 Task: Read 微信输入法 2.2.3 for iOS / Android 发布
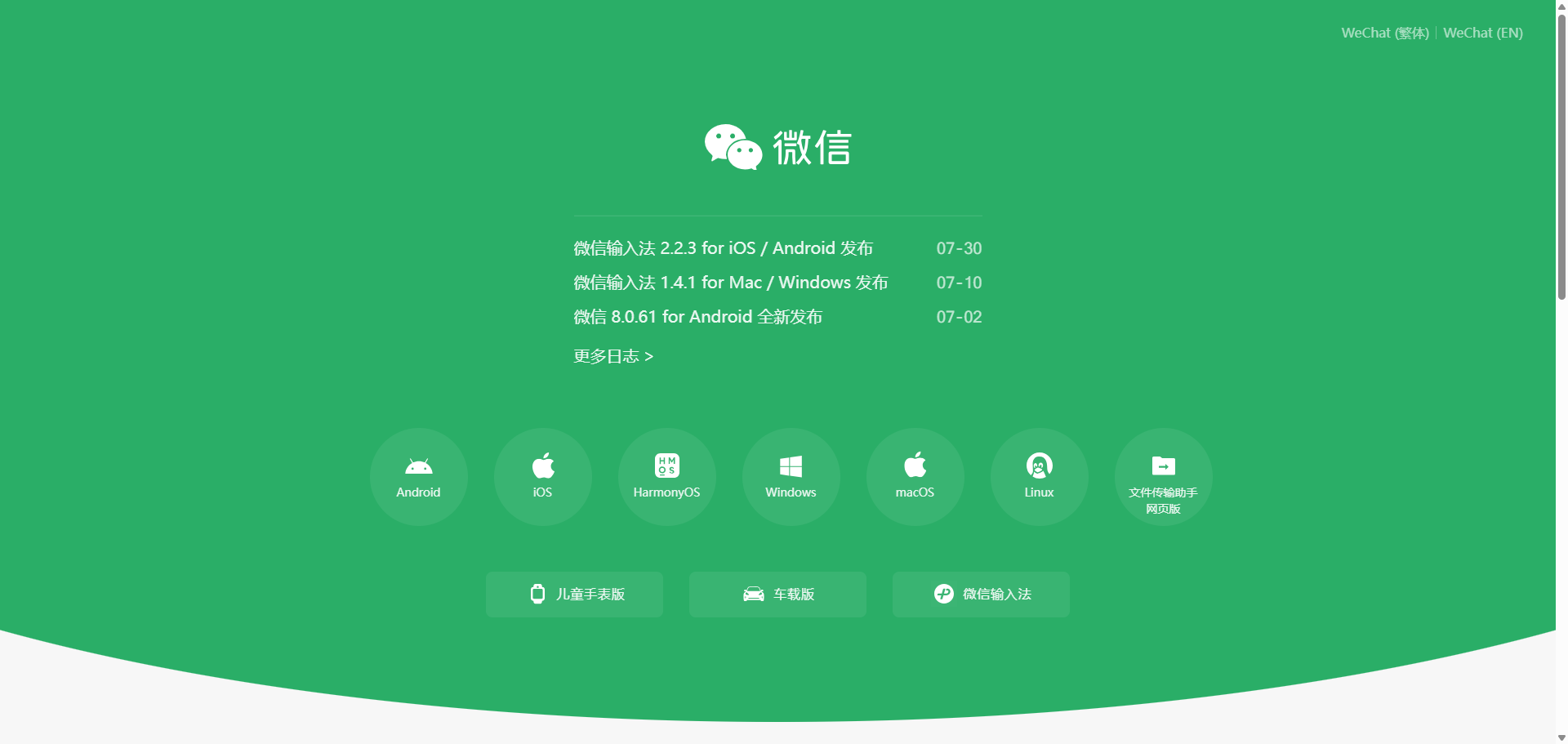pyautogui.click(x=724, y=248)
